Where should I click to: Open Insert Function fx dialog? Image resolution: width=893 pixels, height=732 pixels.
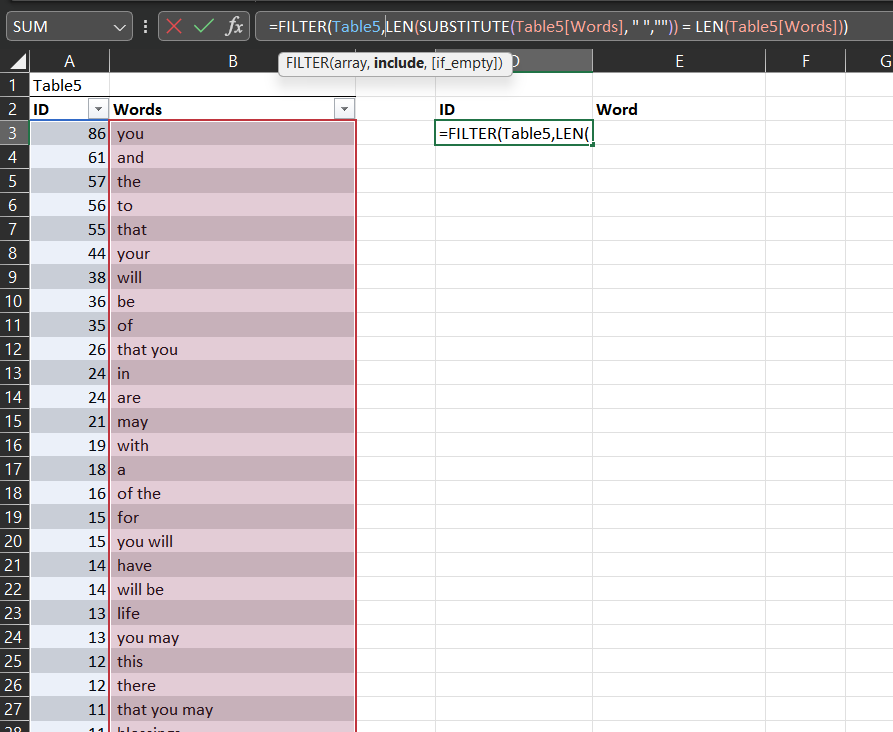(234, 26)
